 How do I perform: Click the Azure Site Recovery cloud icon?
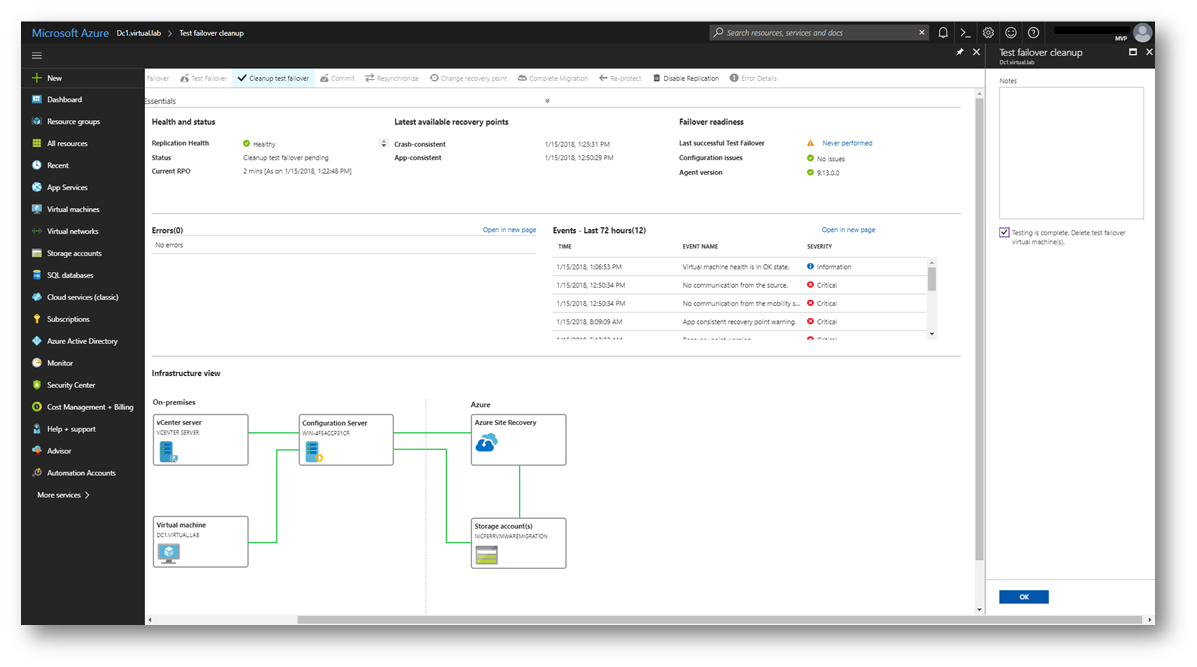point(486,443)
